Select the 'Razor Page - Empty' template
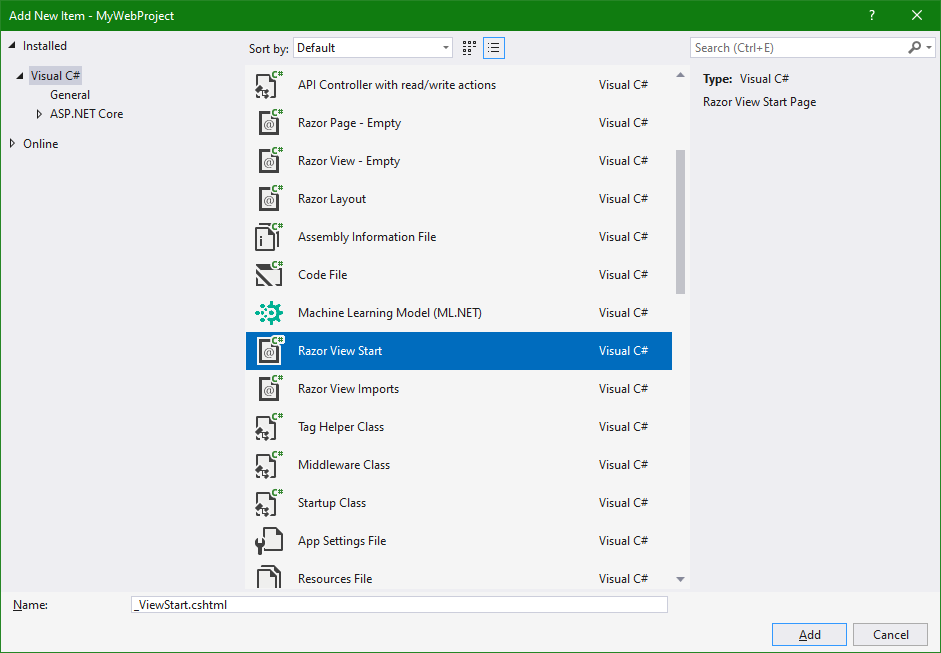941x653 pixels. click(458, 123)
